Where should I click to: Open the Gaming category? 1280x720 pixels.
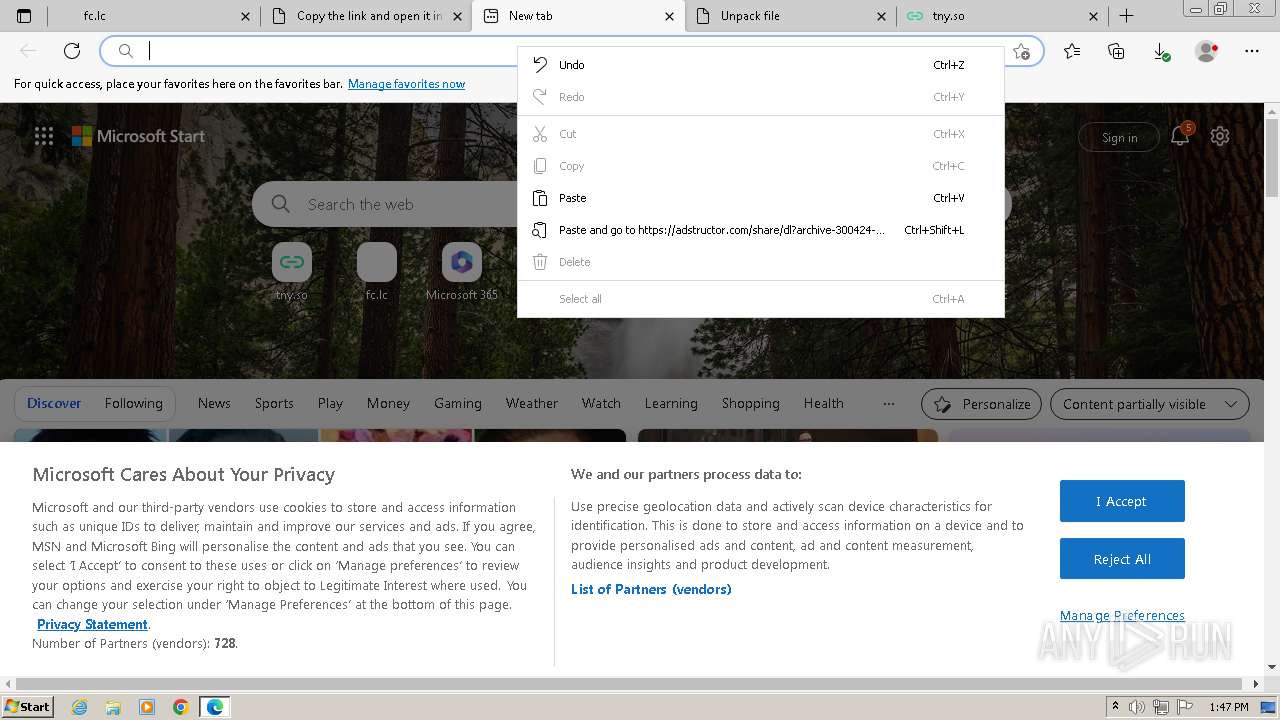click(x=458, y=403)
